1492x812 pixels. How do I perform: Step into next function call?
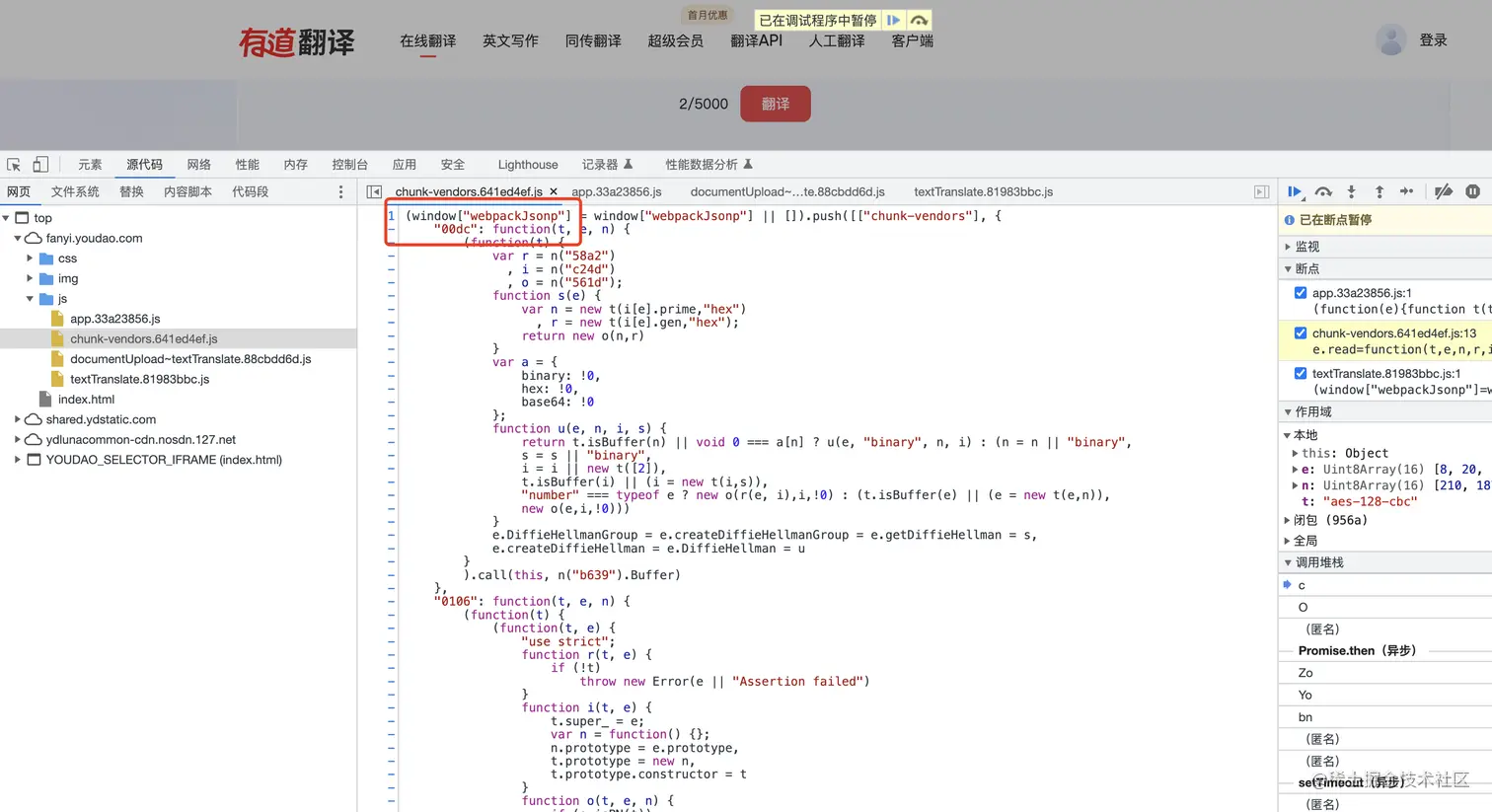click(x=1352, y=191)
